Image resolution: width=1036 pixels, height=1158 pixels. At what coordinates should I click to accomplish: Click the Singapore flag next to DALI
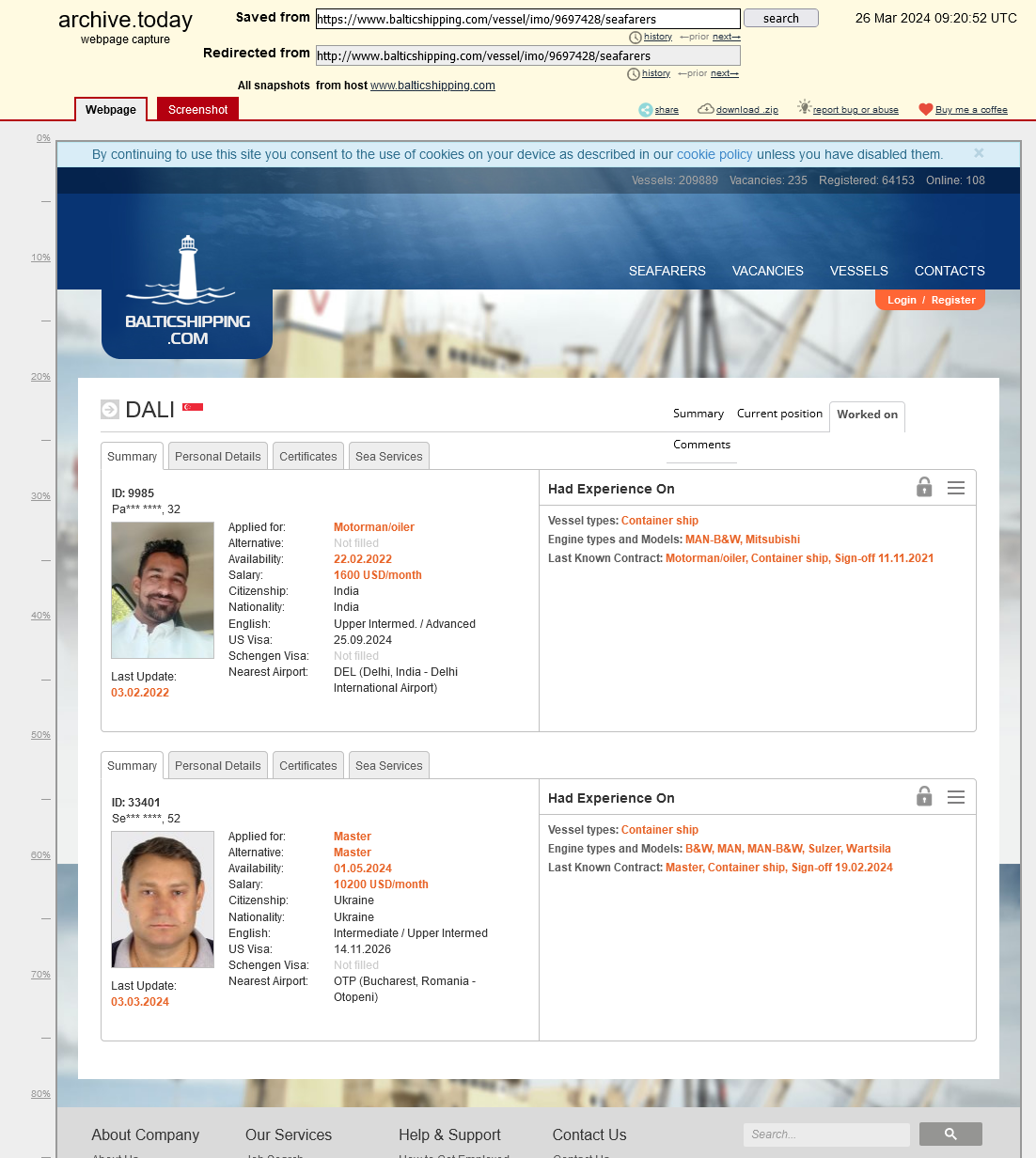click(x=193, y=407)
